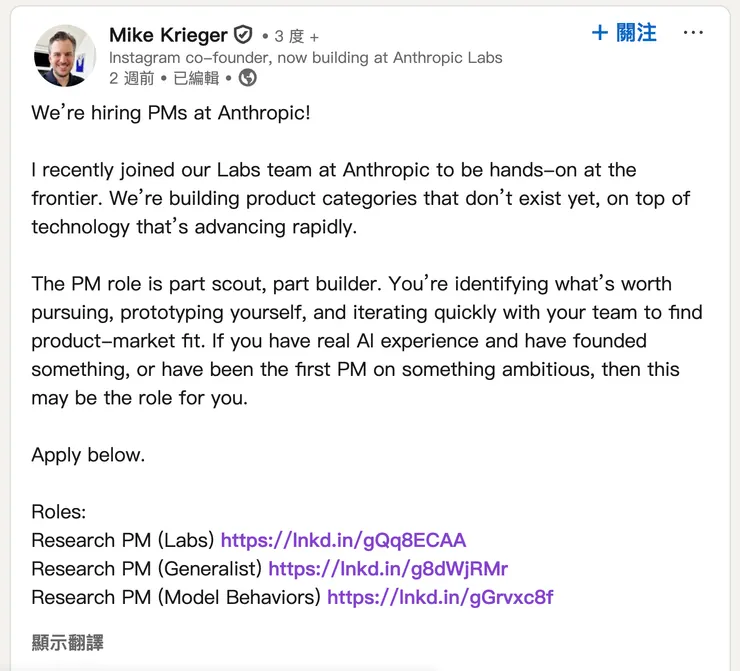Click the plus icon beside 關注

pos(600,33)
